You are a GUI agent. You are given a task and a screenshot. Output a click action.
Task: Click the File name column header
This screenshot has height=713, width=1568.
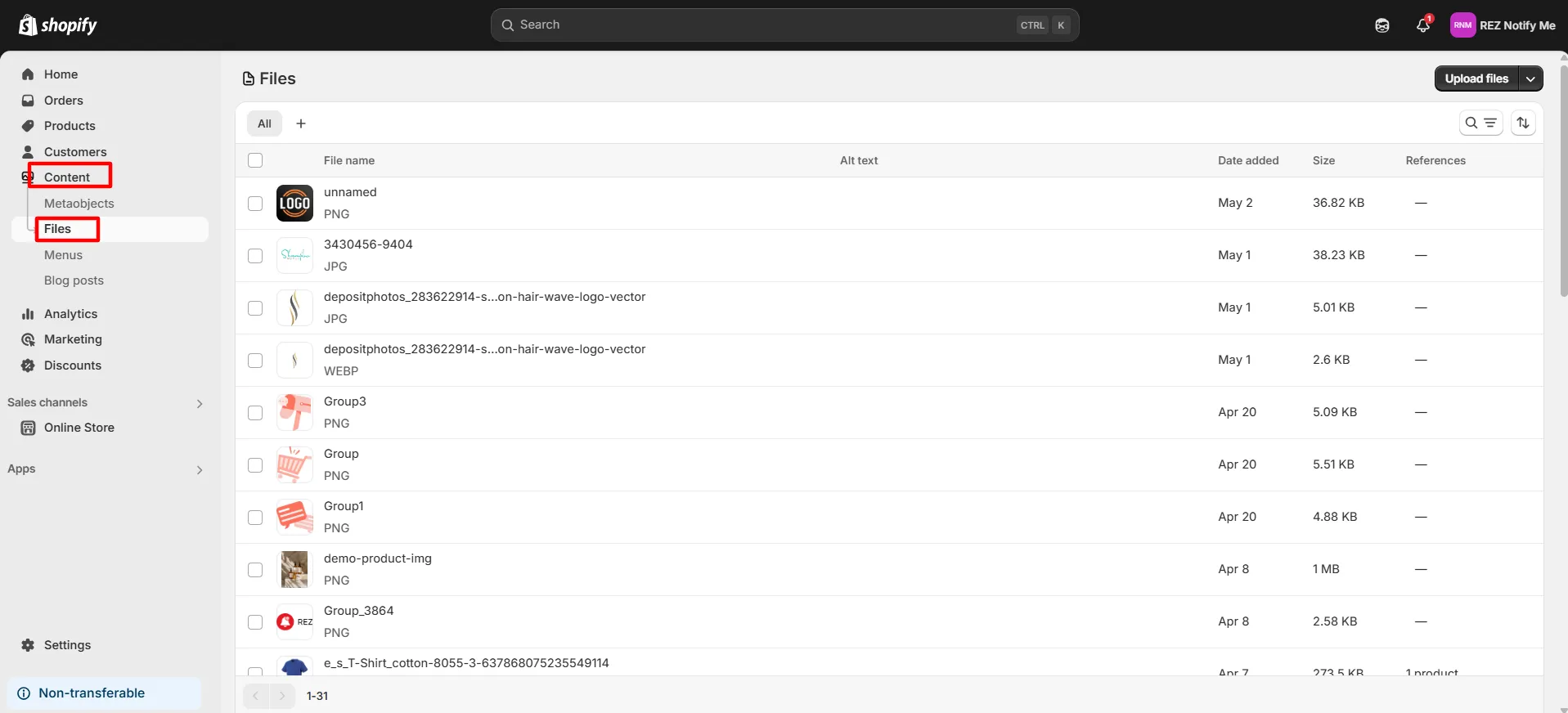pos(349,160)
